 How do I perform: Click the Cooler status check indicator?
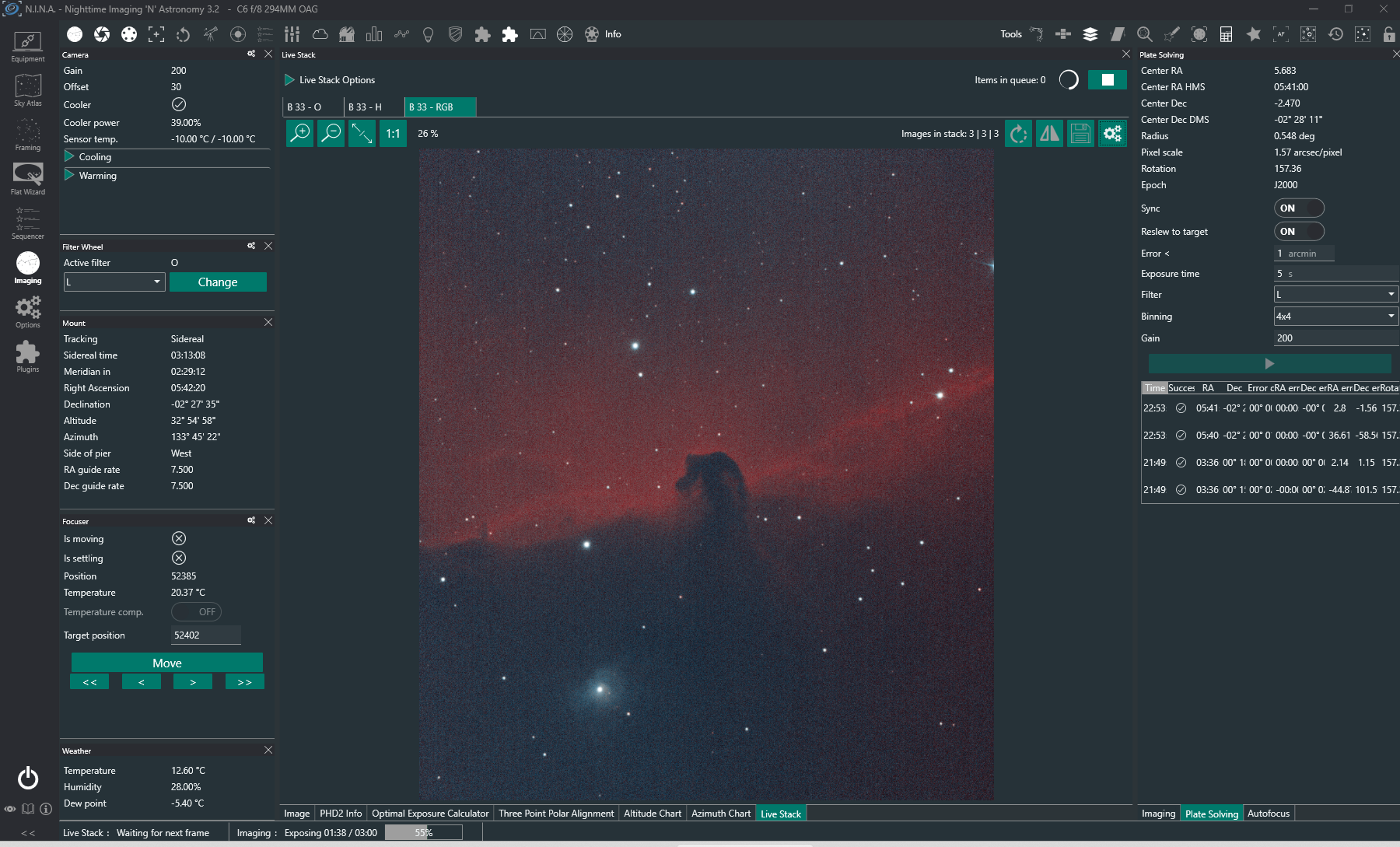[x=179, y=104]
